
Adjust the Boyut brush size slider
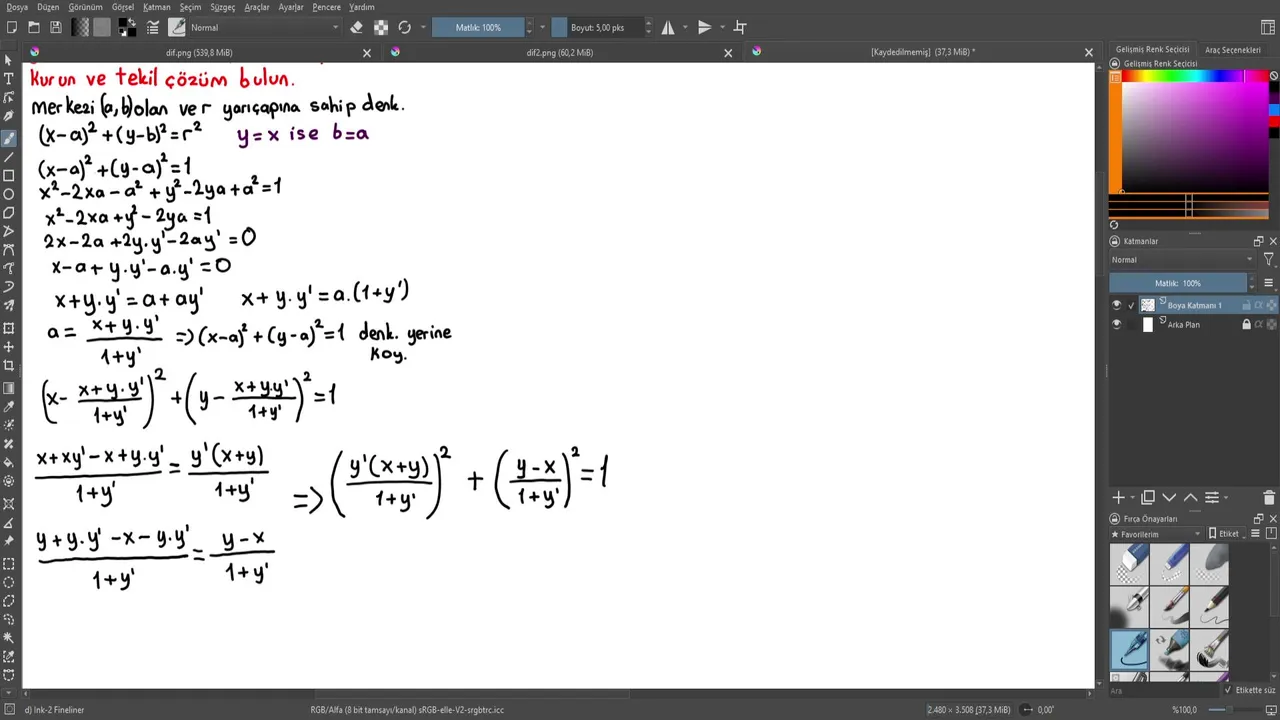(597, 27)
